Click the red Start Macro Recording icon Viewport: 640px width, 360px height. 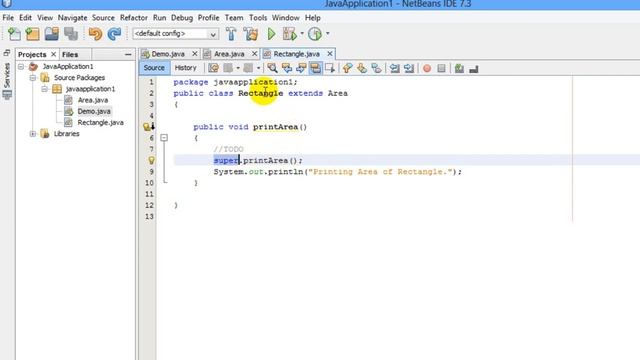[x=427, y=68]
